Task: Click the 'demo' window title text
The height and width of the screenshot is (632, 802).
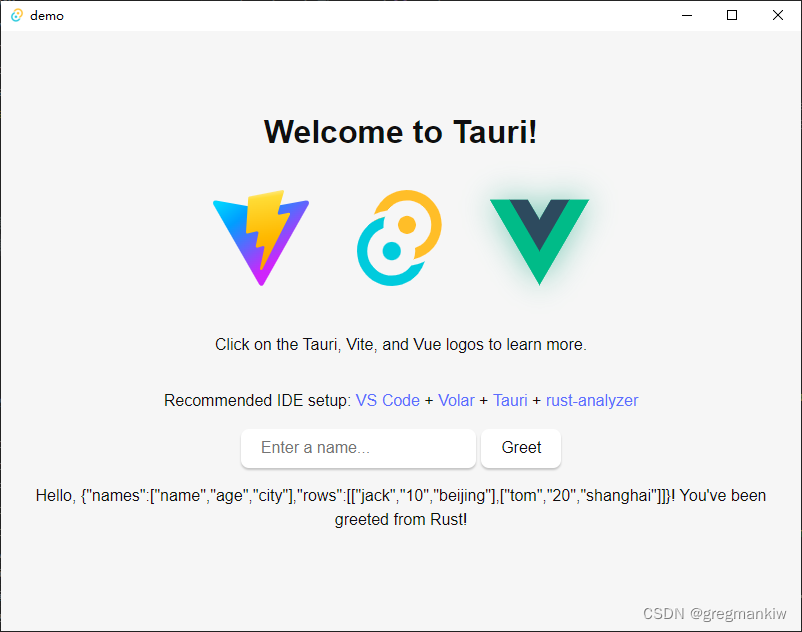Action: [x=47, y=16]
